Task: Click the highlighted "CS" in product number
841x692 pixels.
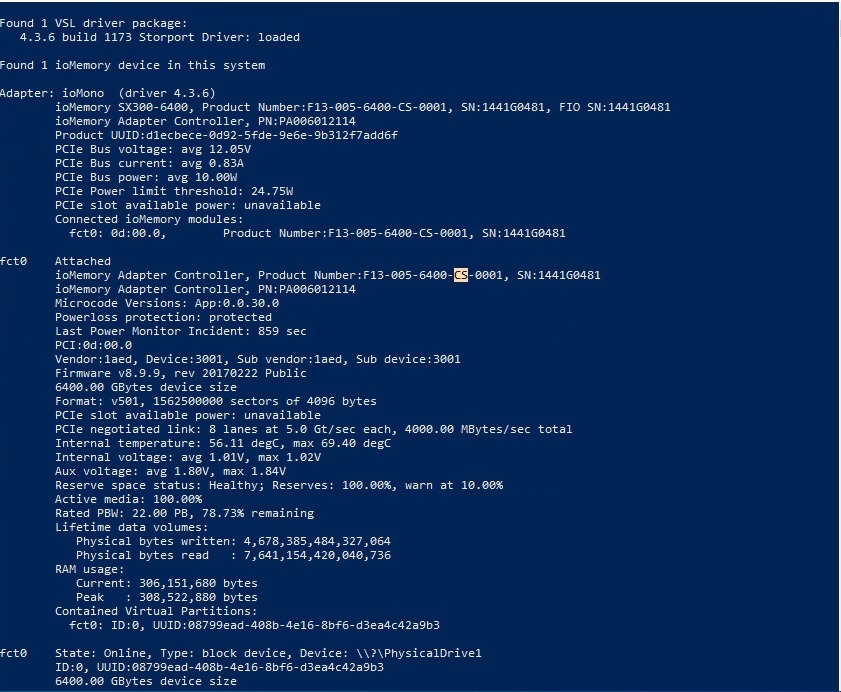Action: point(461,275)
